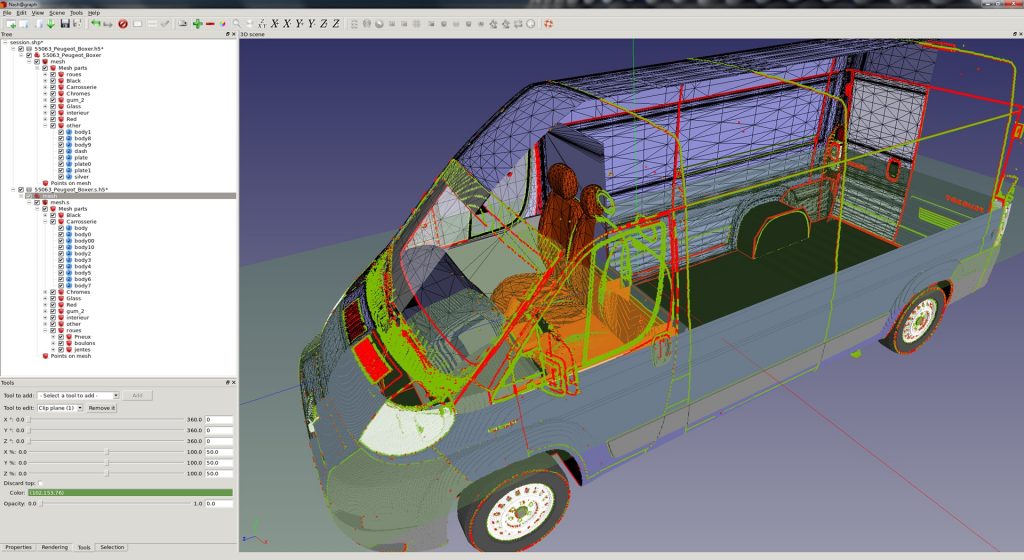The width and height of the screenshot is (1024, 560).
Task: Click the 'Remove it' button
Action: pyautogui.click(x=101, y=408)
